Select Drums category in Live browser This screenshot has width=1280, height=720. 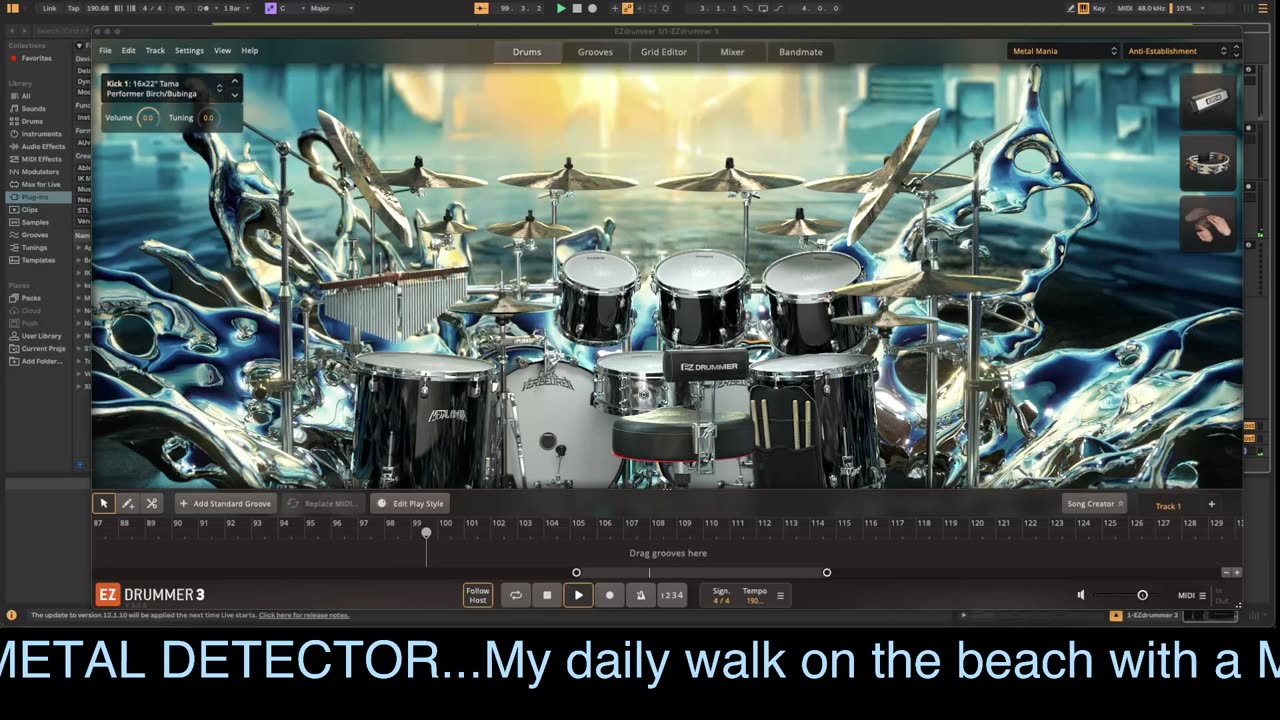pos(33,121)
